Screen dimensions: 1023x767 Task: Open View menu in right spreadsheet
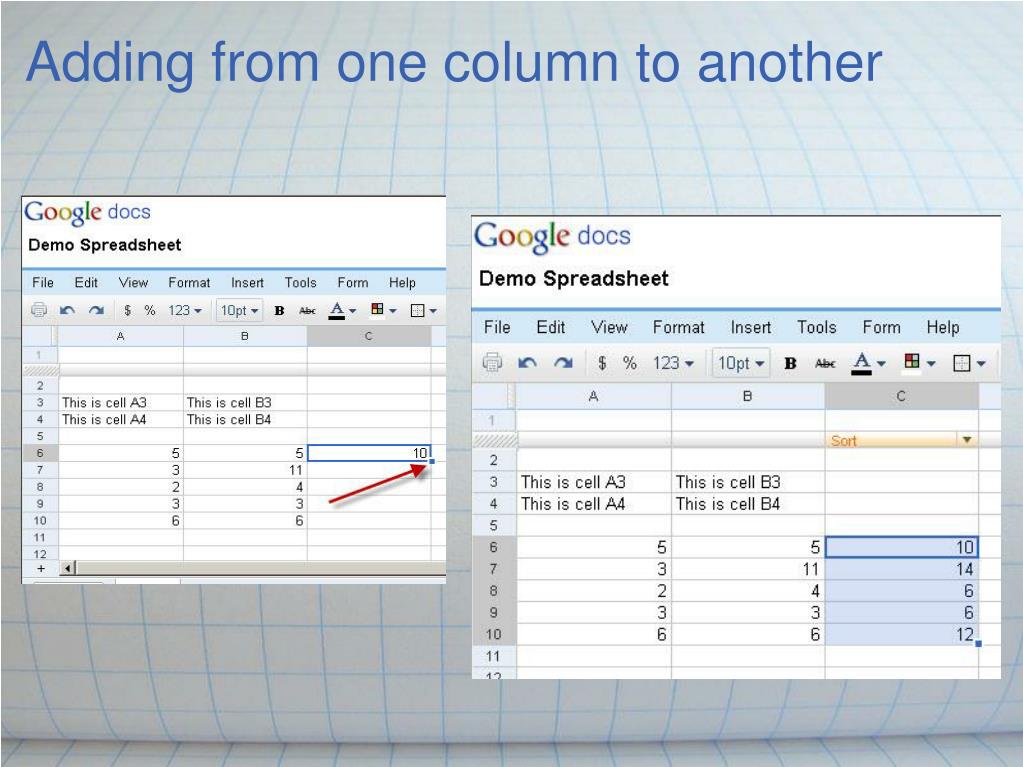609,327
